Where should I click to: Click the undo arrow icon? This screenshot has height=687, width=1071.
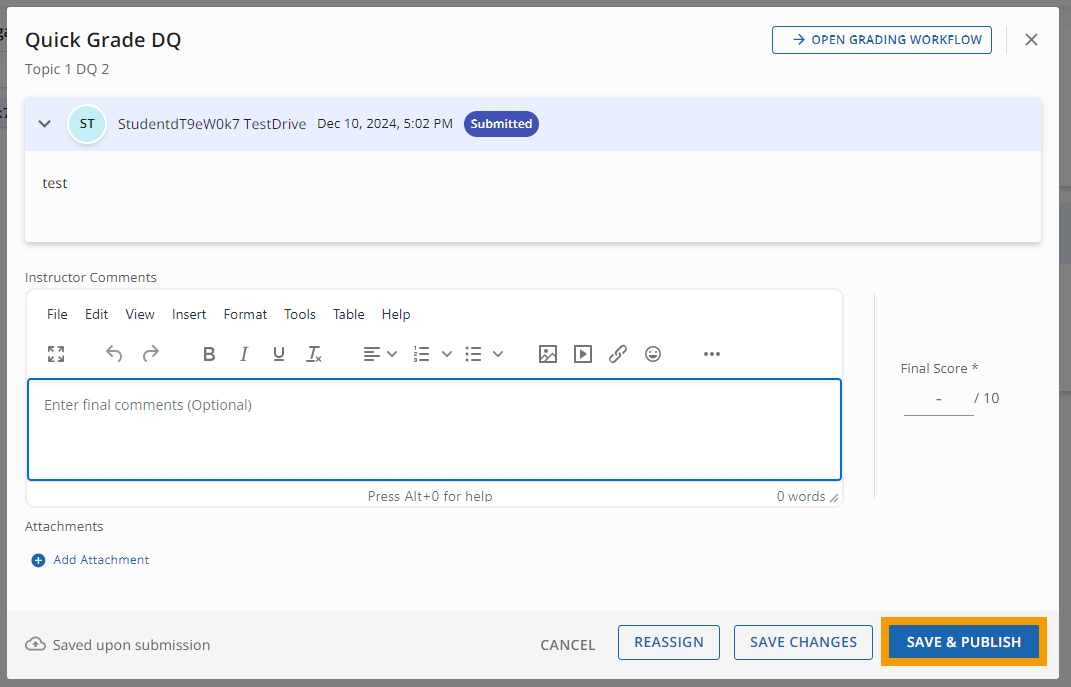click(114, 354)
